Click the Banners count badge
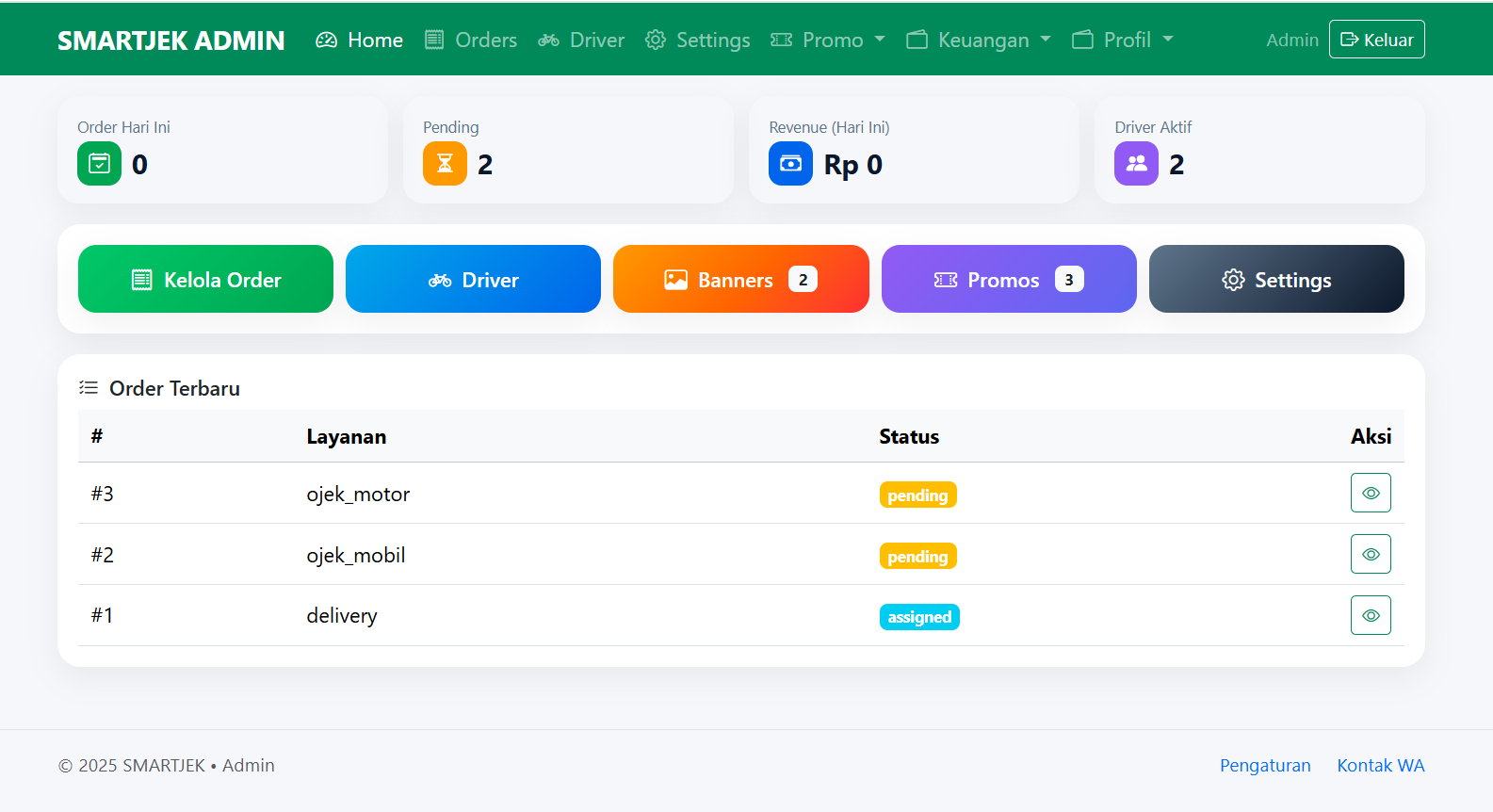1493x812 pixels. coord(803,280)
